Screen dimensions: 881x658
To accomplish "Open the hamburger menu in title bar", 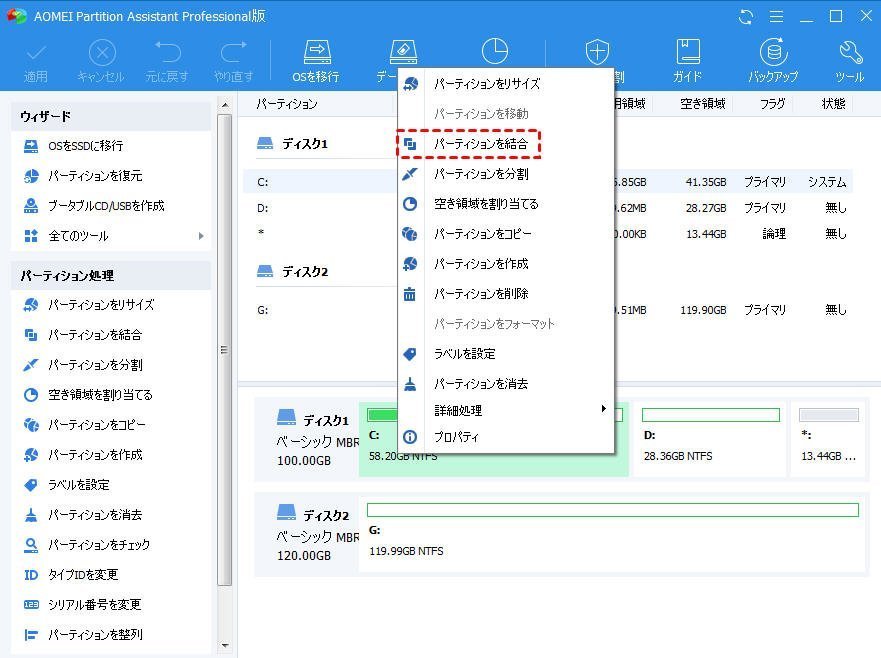I will pos(776,17).
